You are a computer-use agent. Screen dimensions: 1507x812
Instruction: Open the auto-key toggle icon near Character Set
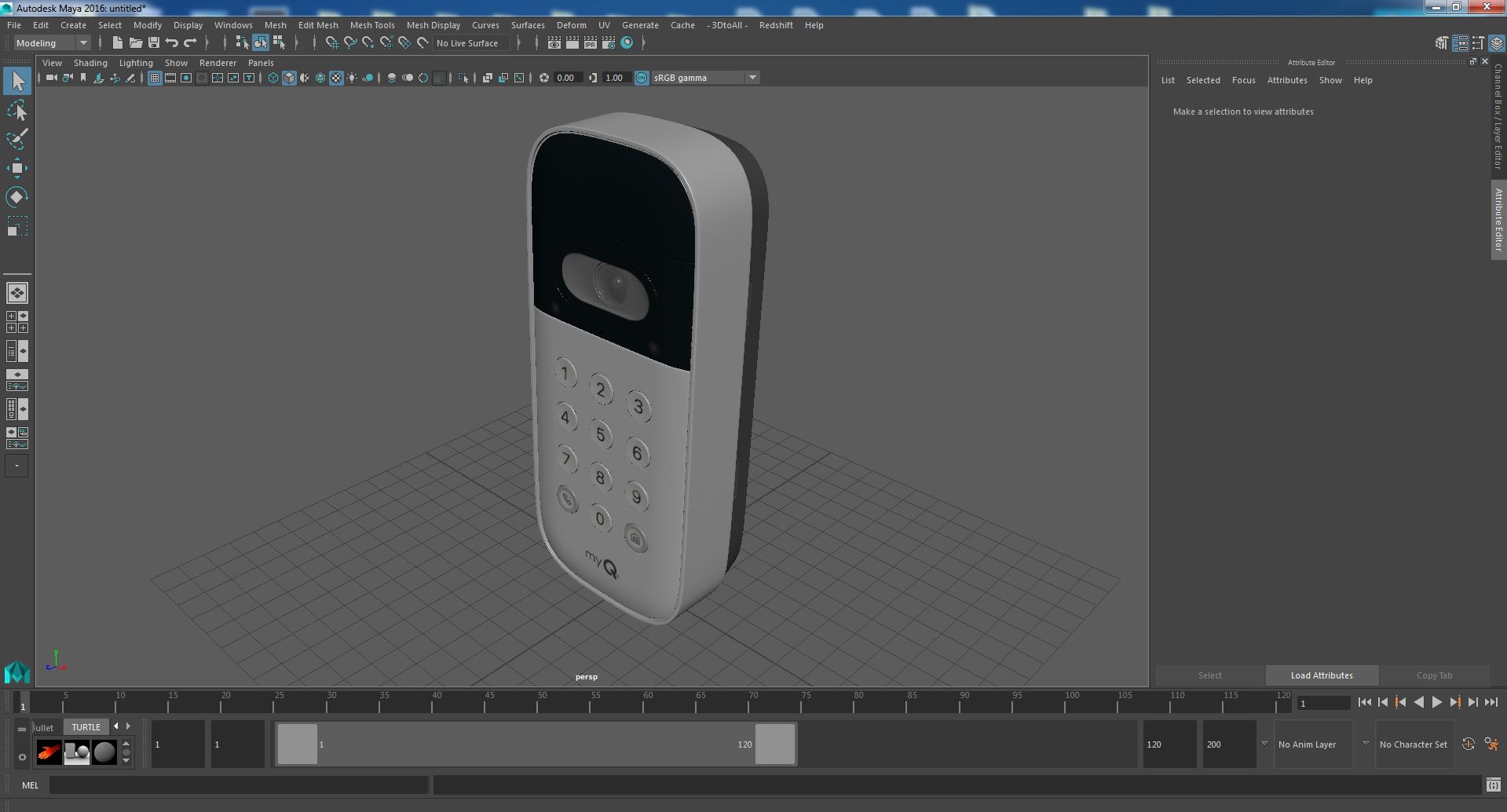(x=1468, y=744)
